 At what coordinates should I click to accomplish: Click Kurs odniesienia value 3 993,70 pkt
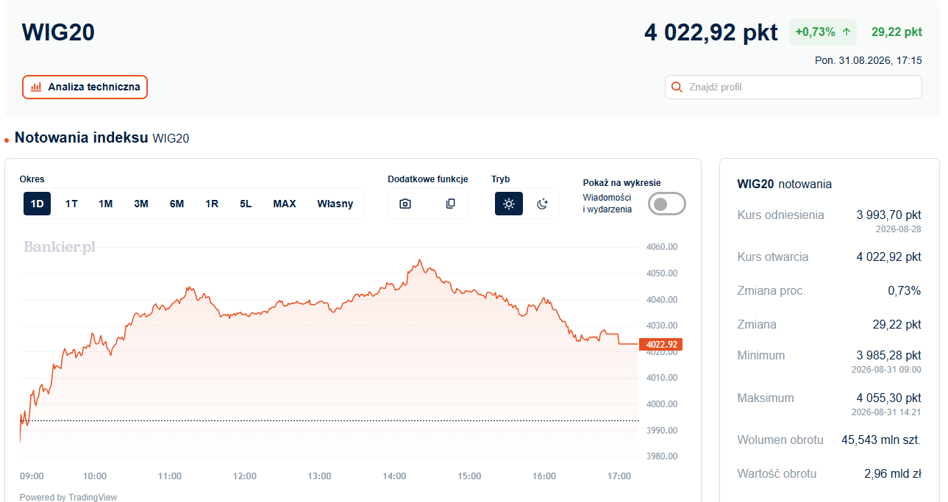pyautogui.click(x=889, y=215)
